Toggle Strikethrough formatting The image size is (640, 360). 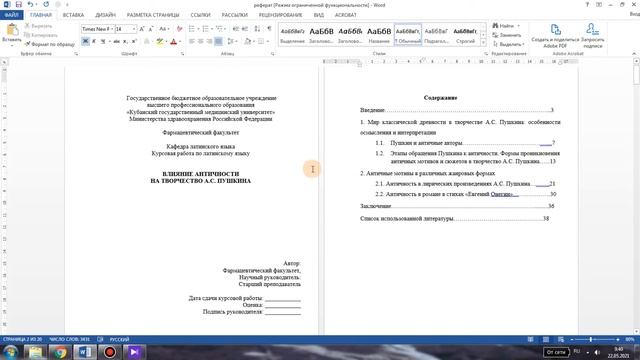pyautogui.click(x=116, y=41)
